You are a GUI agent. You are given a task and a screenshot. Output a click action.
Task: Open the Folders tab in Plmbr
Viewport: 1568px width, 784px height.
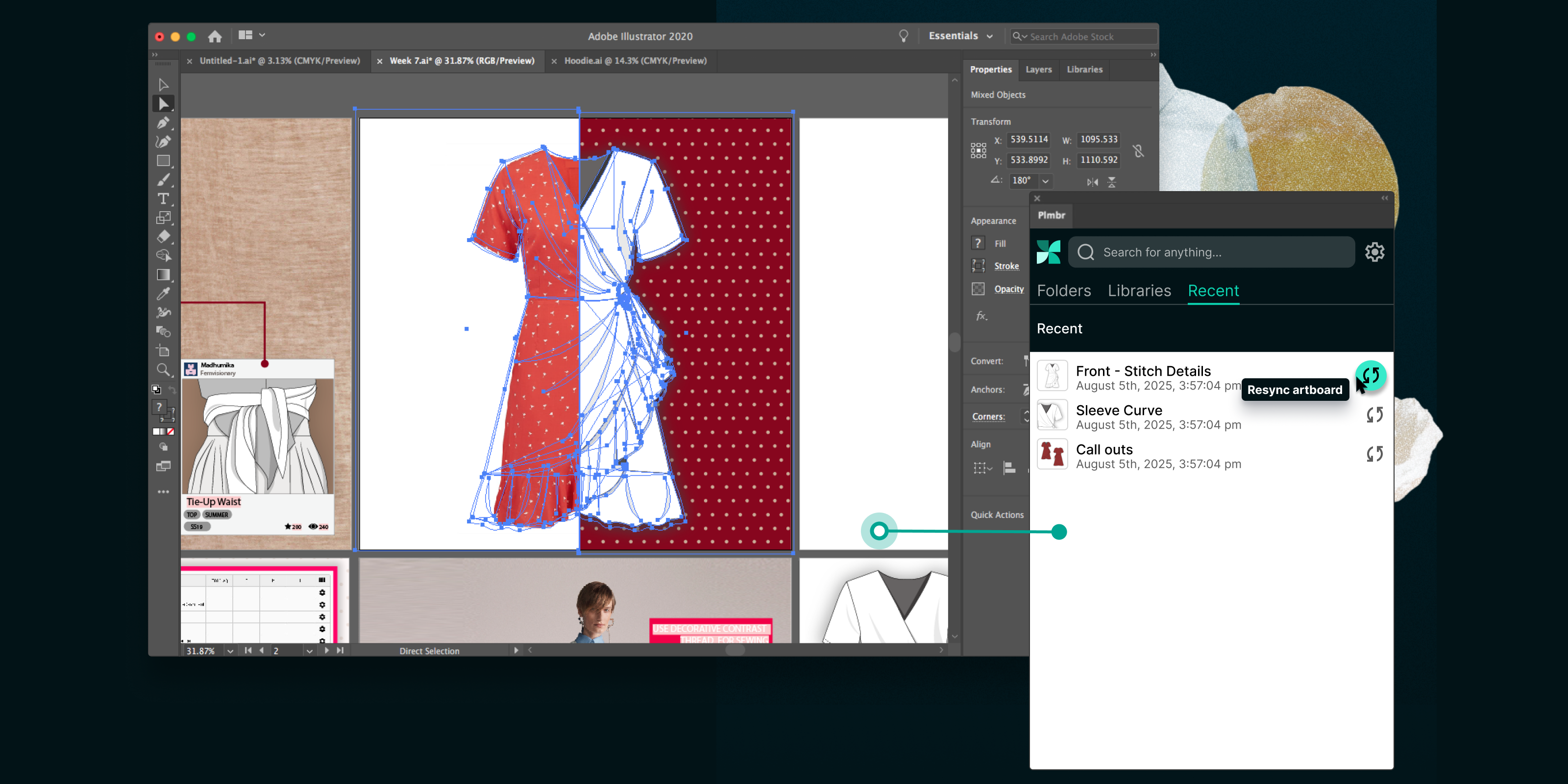tap(1063, 291)
